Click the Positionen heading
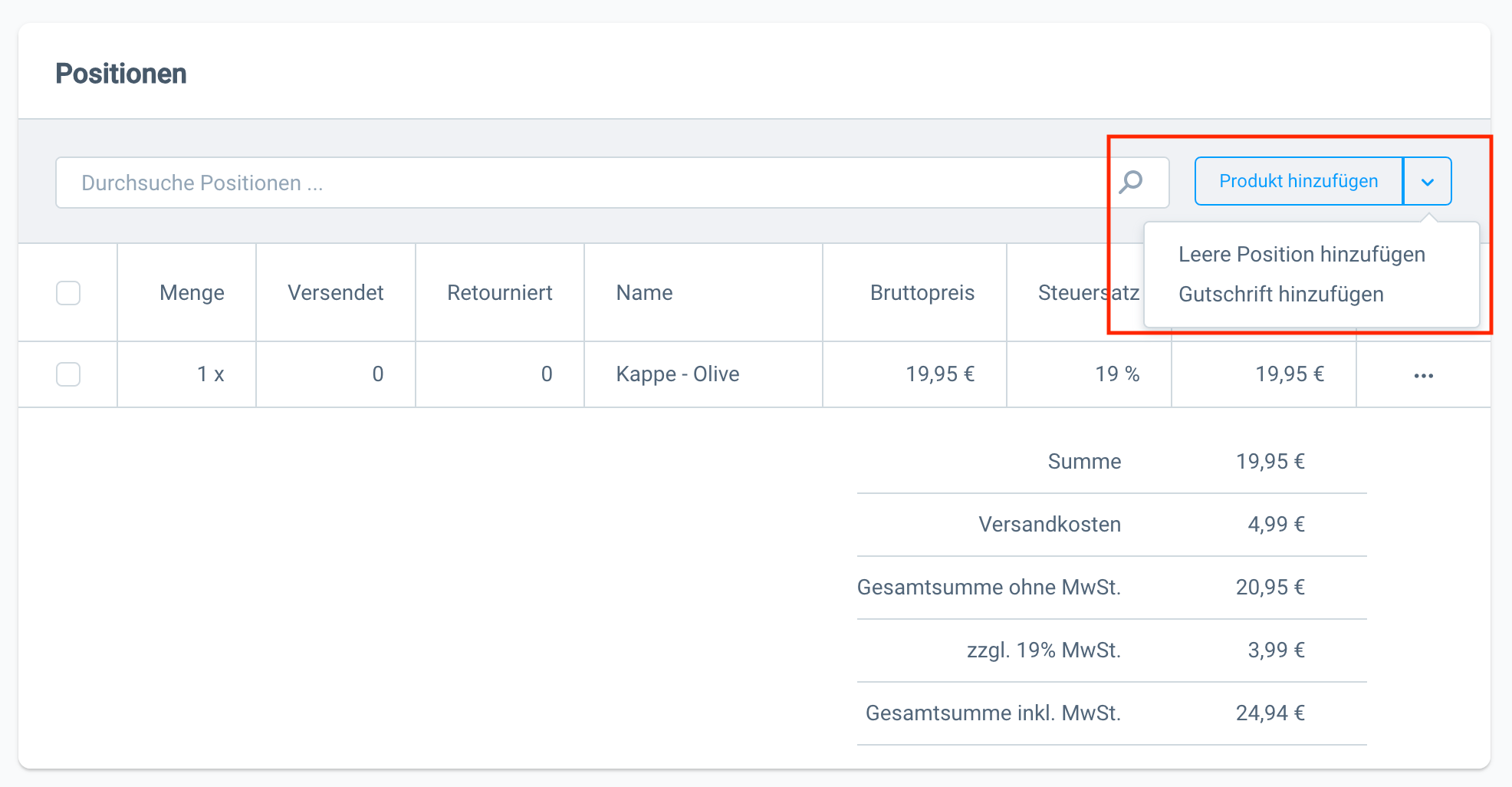This screenshot has width=1512, height=787. [121, 73]
